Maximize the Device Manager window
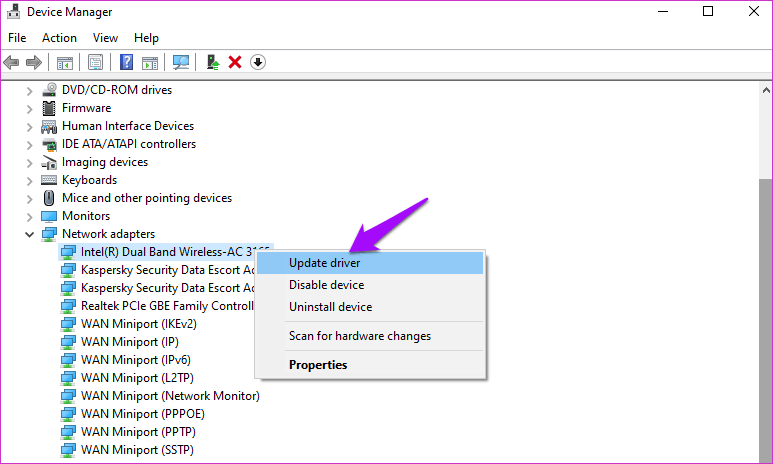Image resolution: width=773 pixels, height=464 pixels. point(708,11)
